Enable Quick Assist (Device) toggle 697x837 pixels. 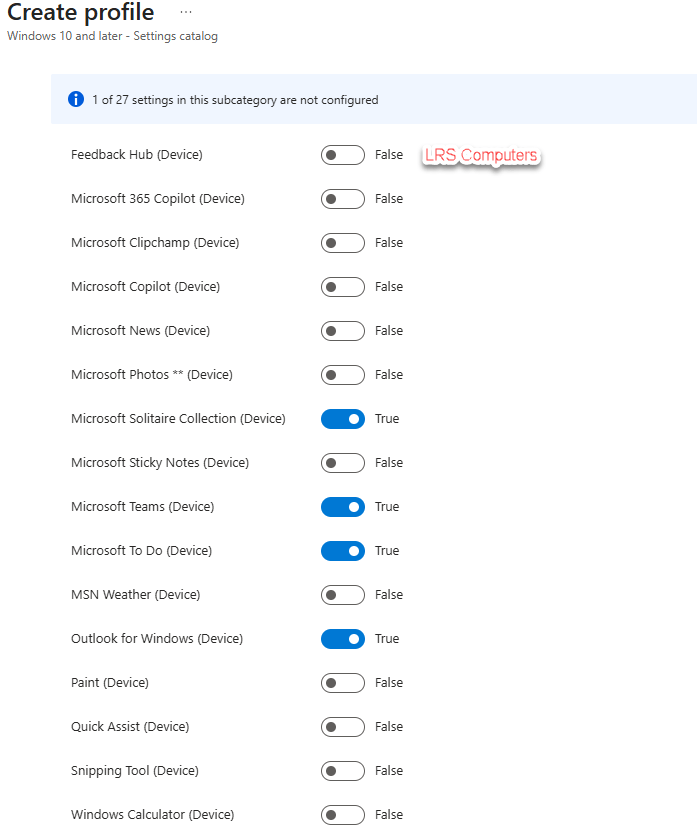[342, 727]
